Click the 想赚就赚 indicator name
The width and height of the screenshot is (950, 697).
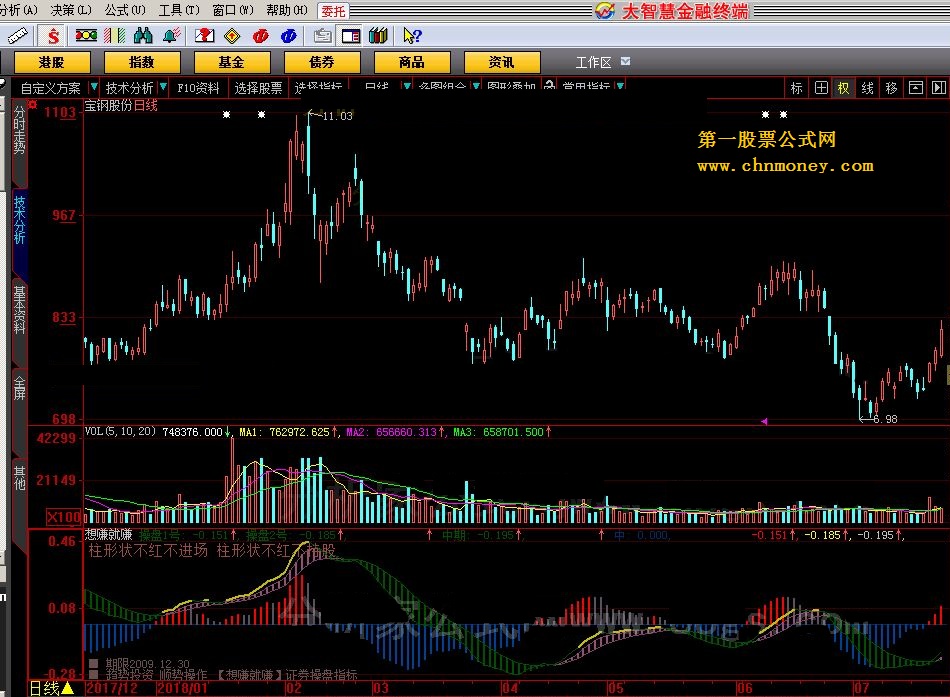click(x=108, y=535)
